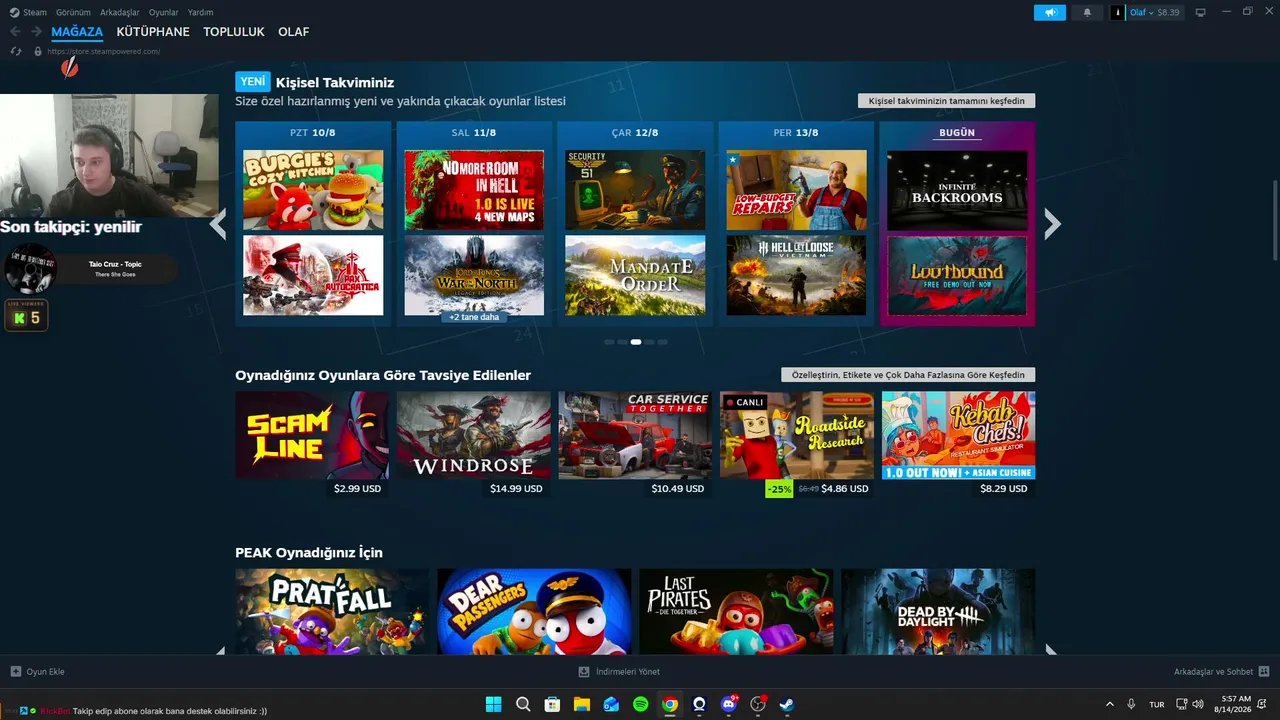Open Lootbound free demo thumbnail

click(x=957, y=275)
